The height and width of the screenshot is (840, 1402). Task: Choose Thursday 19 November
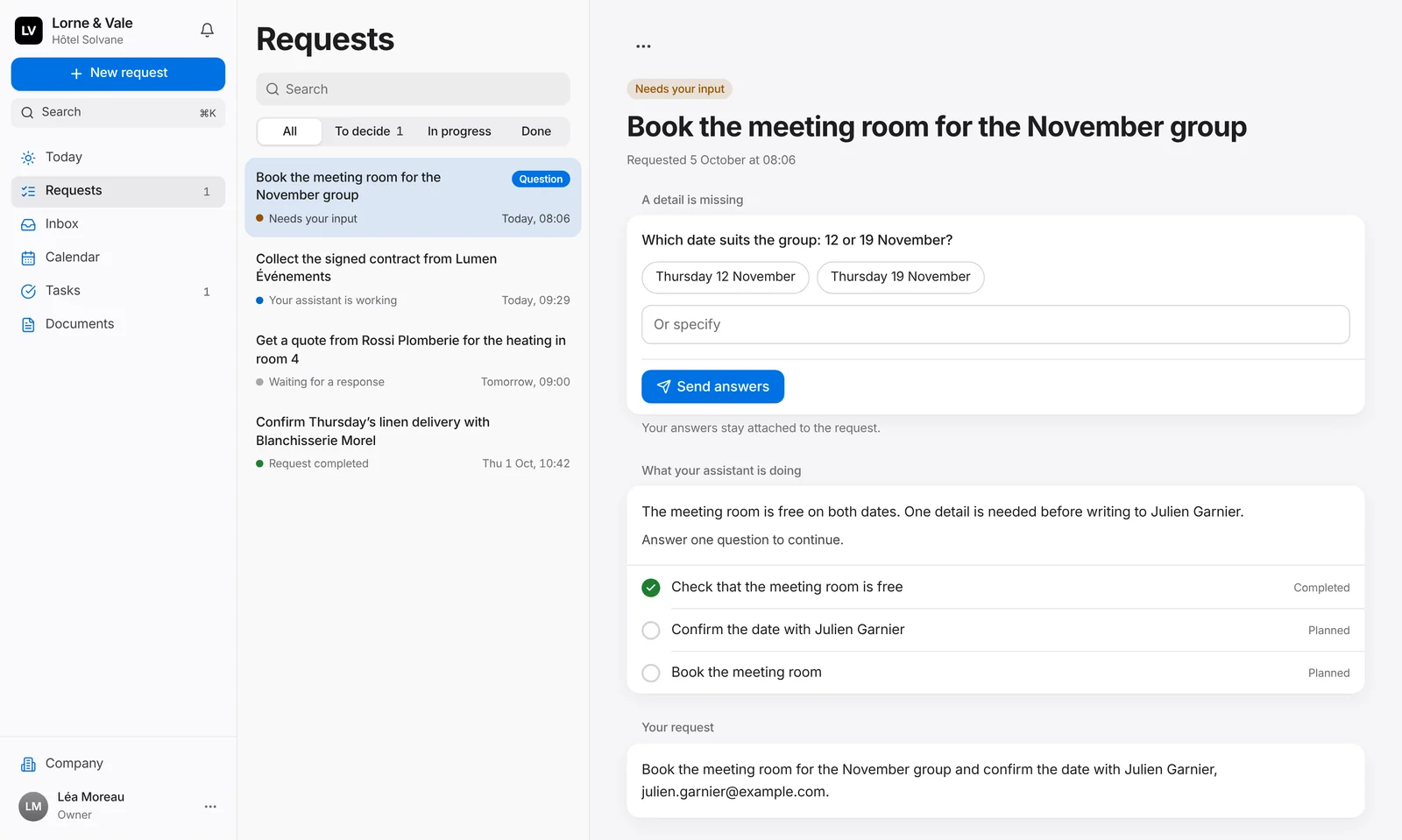tap(901, 277)
